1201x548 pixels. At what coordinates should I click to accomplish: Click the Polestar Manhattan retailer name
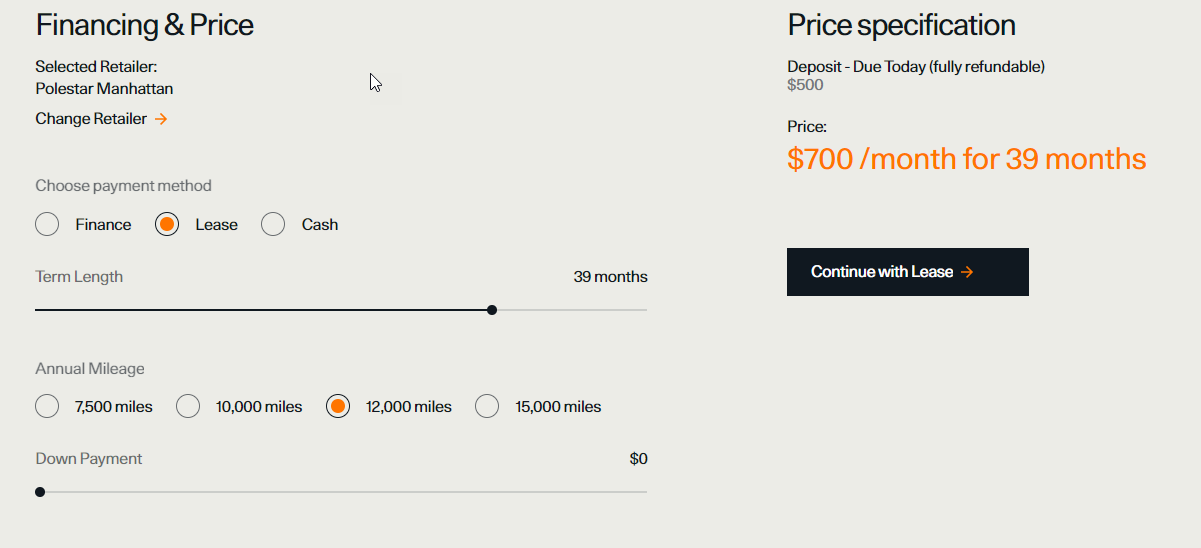click(x=104, y=89)
